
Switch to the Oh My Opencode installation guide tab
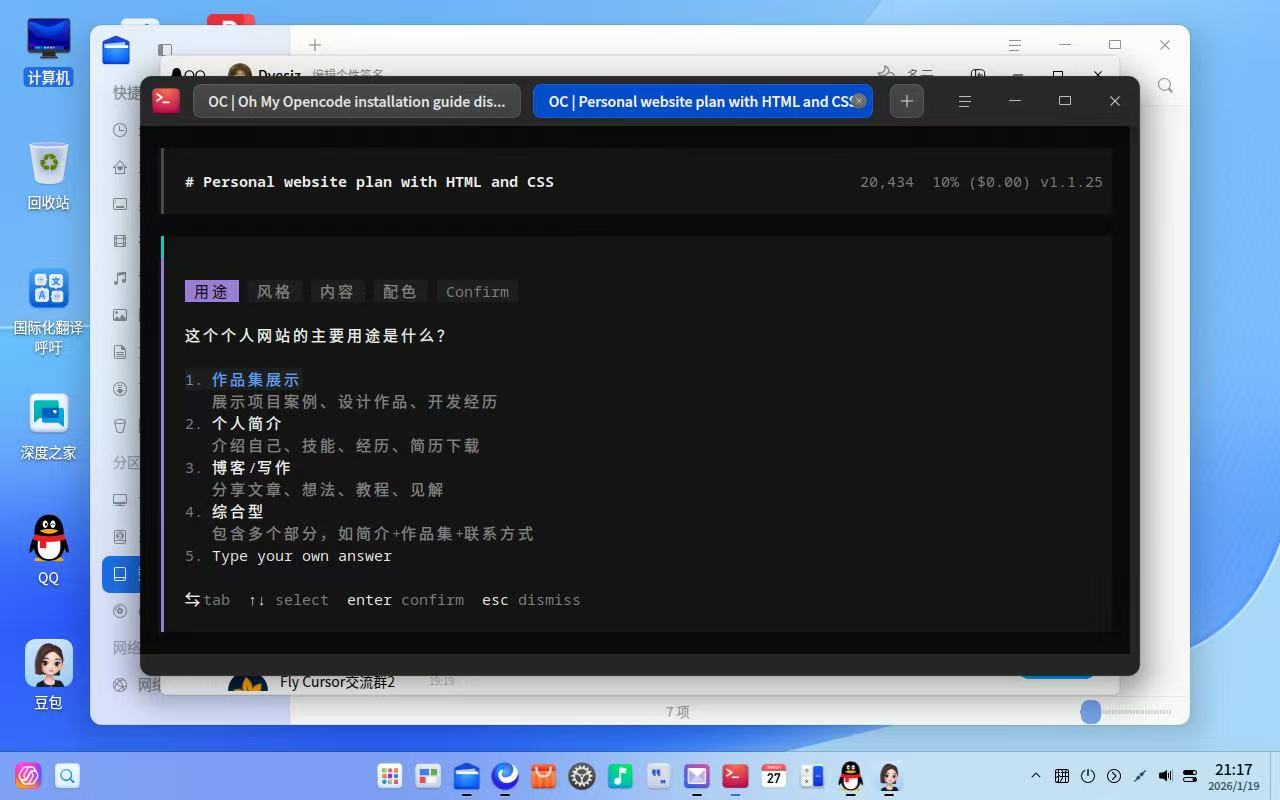[356, 101]
